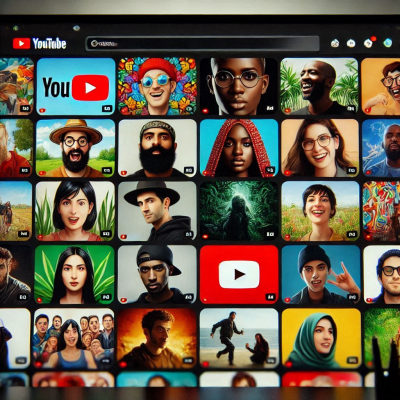Click red channel dot on backward cap man thumbnail
Screen dimensions: 400x400
pos(124,299)
